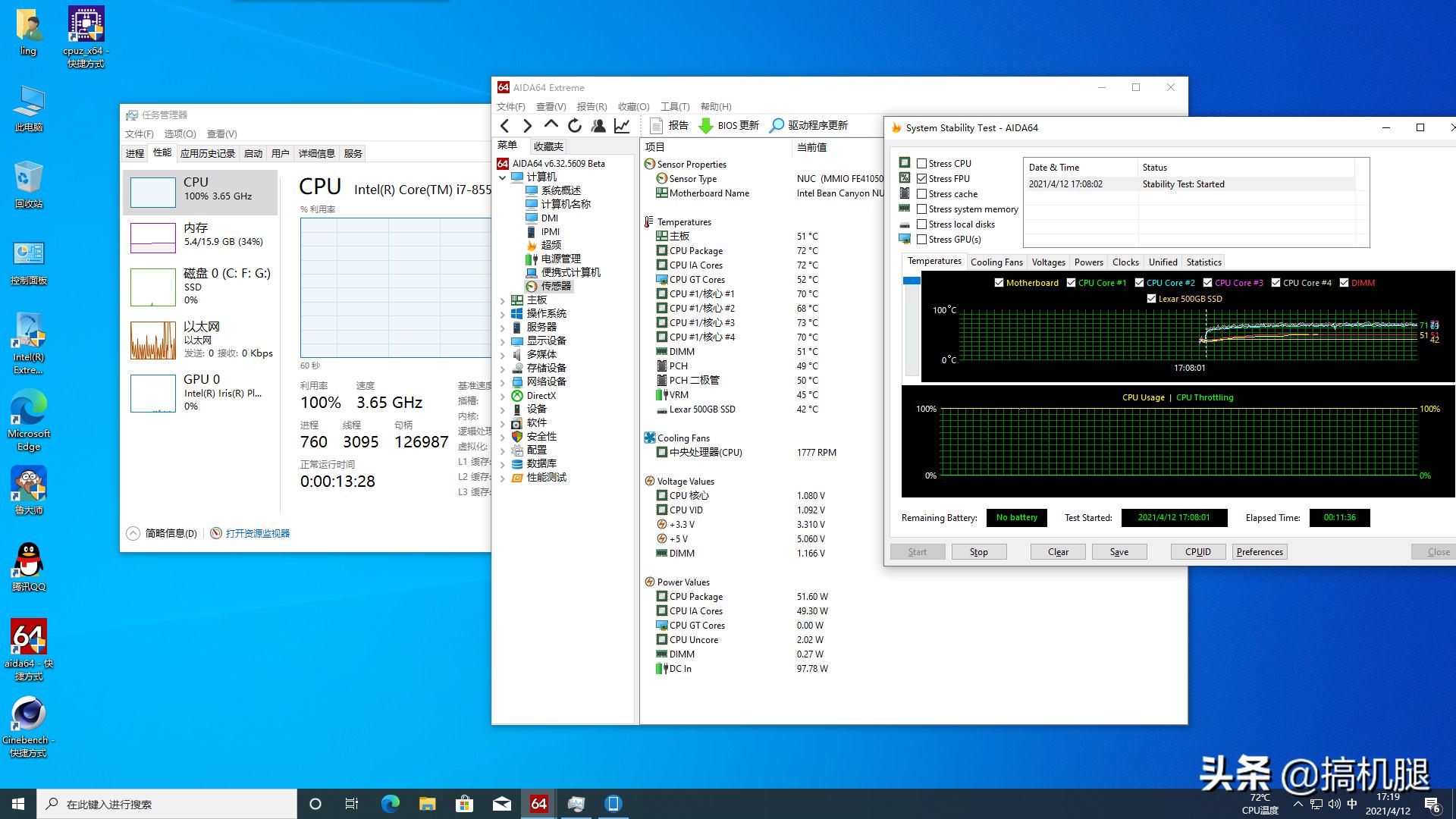The height and width of the screenshot is (819, 1456).
Task: Click the navigation back arrow in AIDA64
Action: (x=504, y=125)
